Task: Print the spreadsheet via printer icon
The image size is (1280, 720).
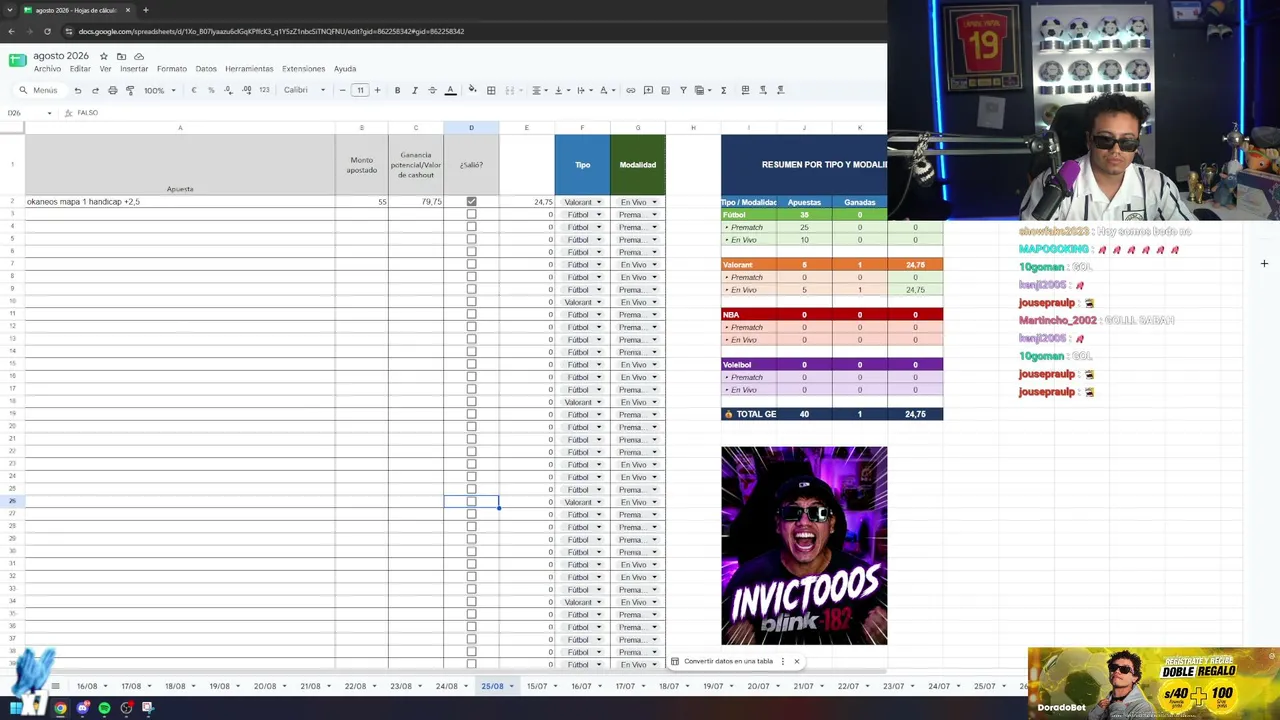Action: pyautogui.click(x=112, y=90)
